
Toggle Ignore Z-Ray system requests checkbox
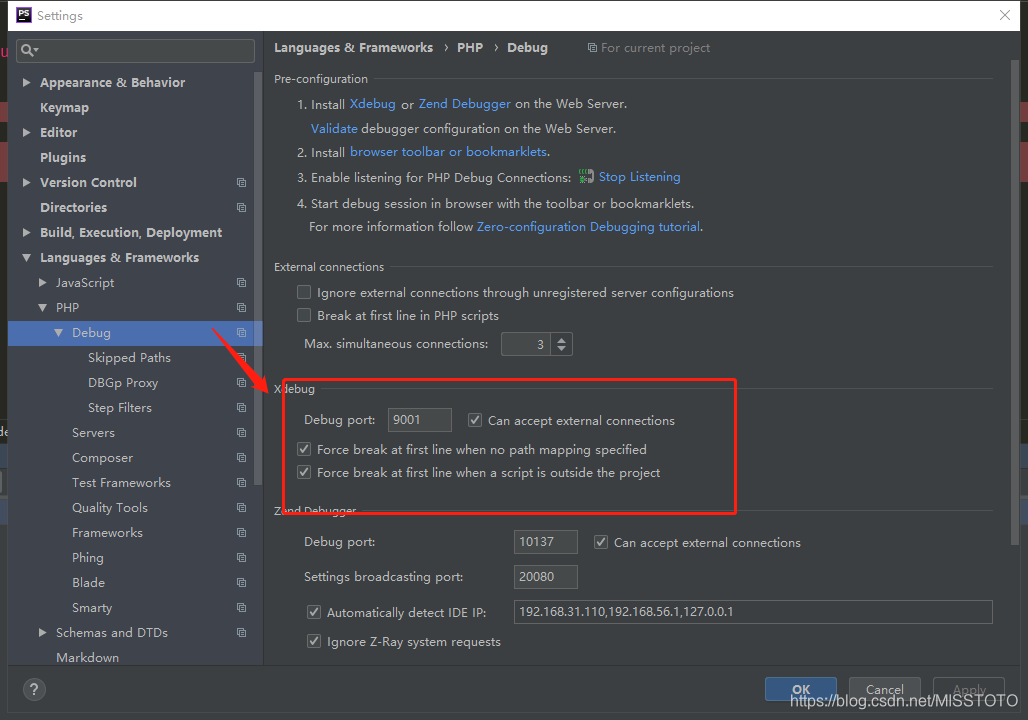(x=313, y=641)
